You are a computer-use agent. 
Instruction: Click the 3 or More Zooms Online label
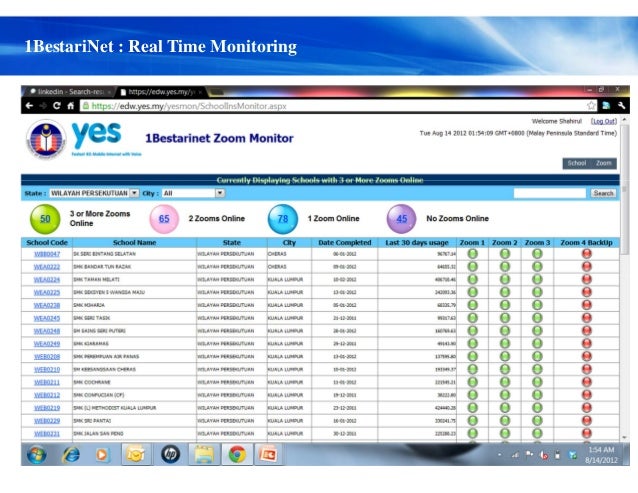tap(100, 218)
